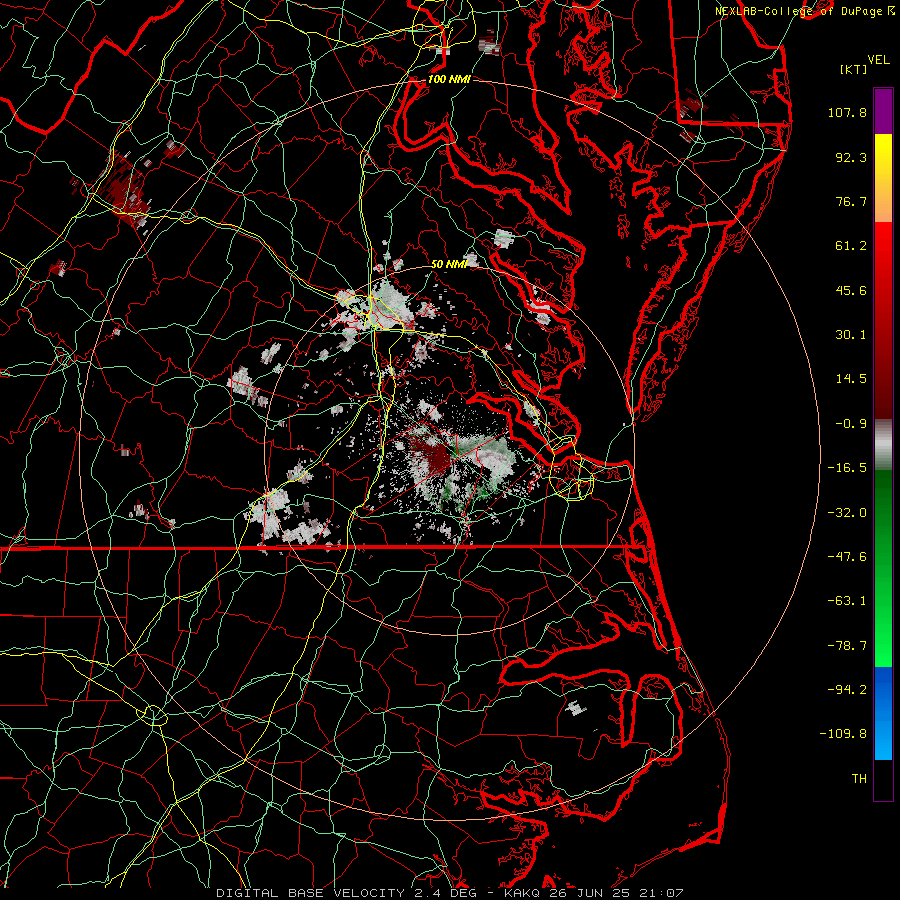Click the NEXLAB-College of DuPage credit text

point(800,11)
